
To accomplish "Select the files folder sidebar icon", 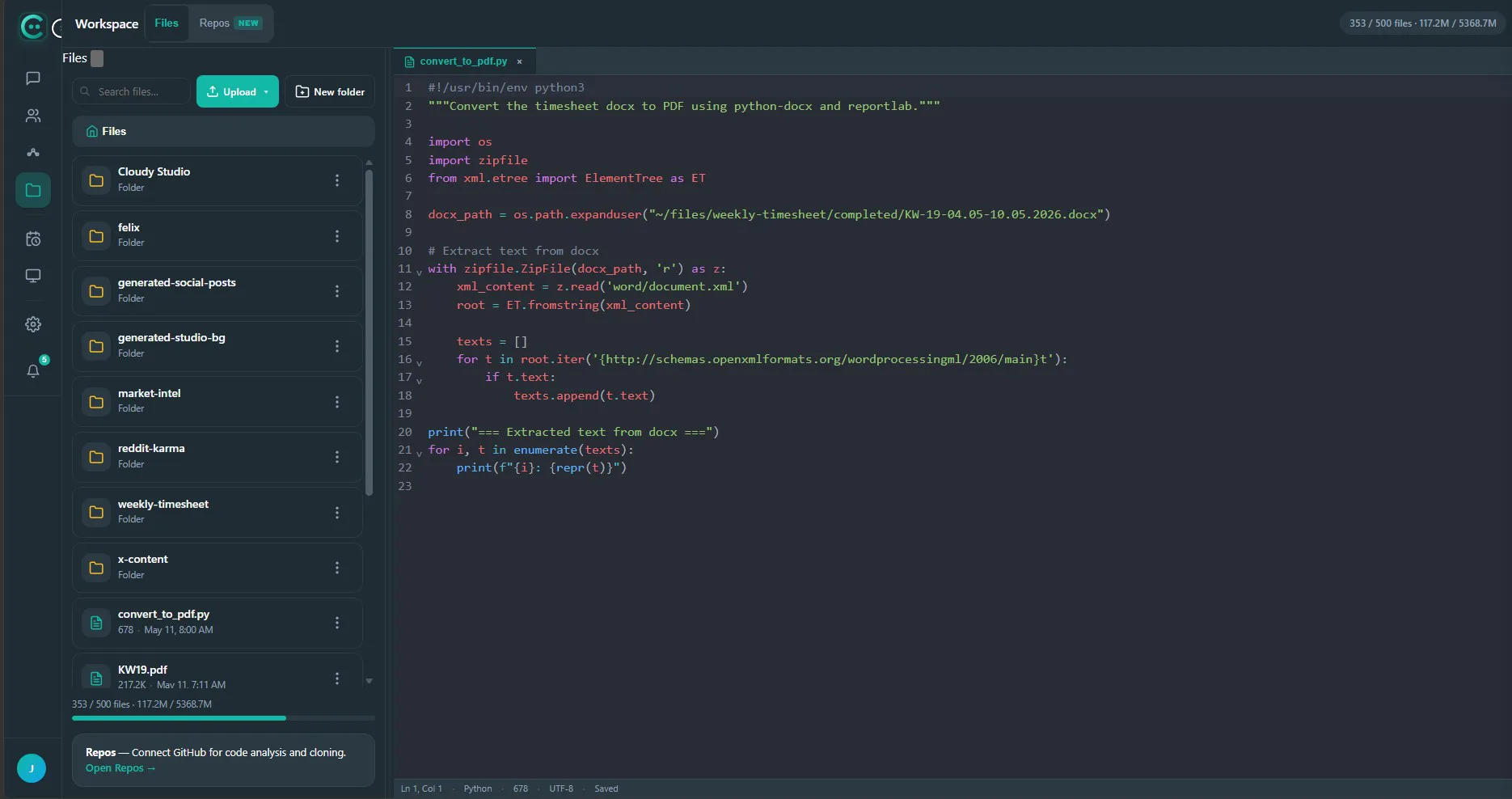I will (x=33, y=190).
